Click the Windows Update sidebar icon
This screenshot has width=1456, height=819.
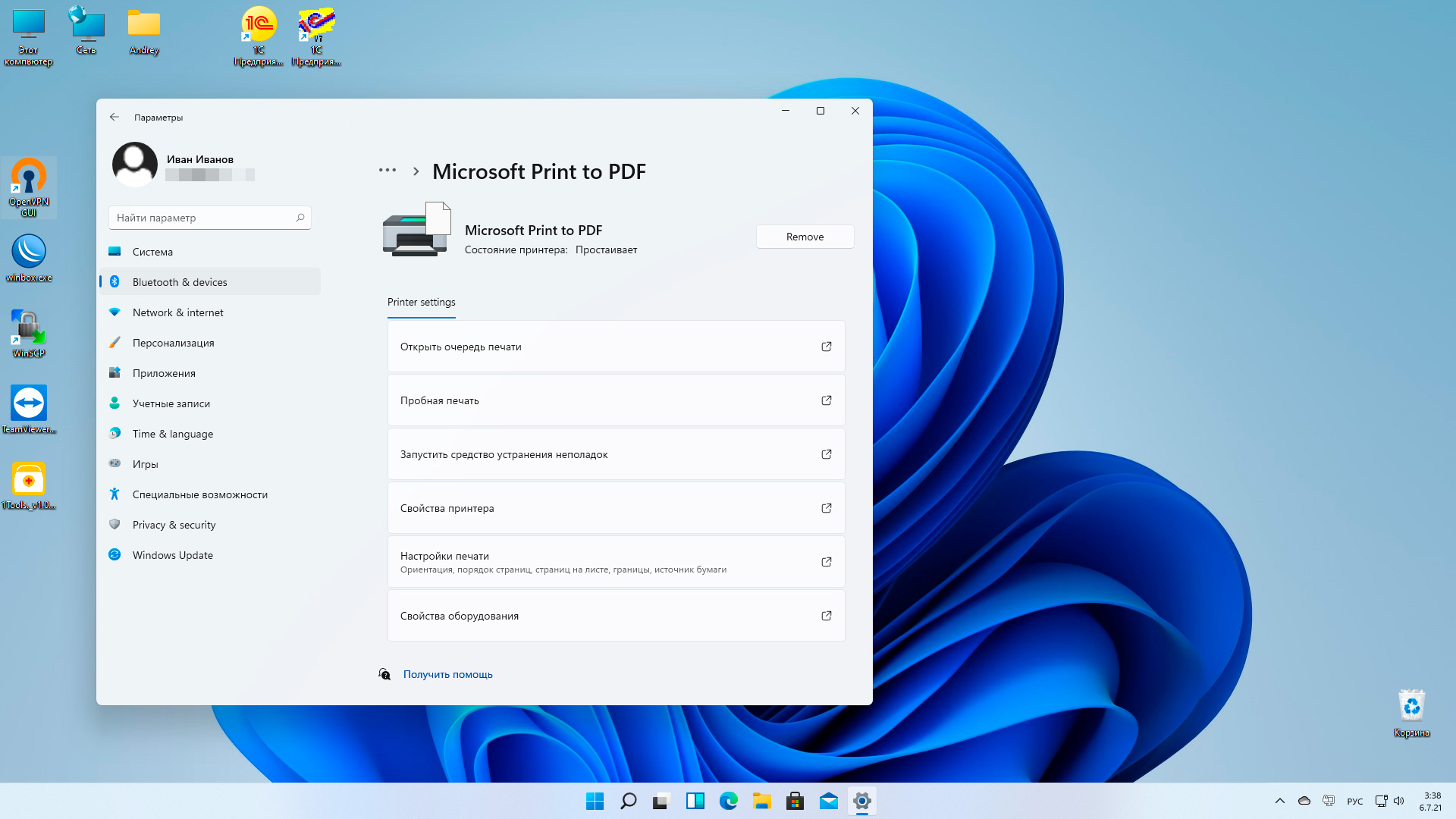[x=115, y=554]
